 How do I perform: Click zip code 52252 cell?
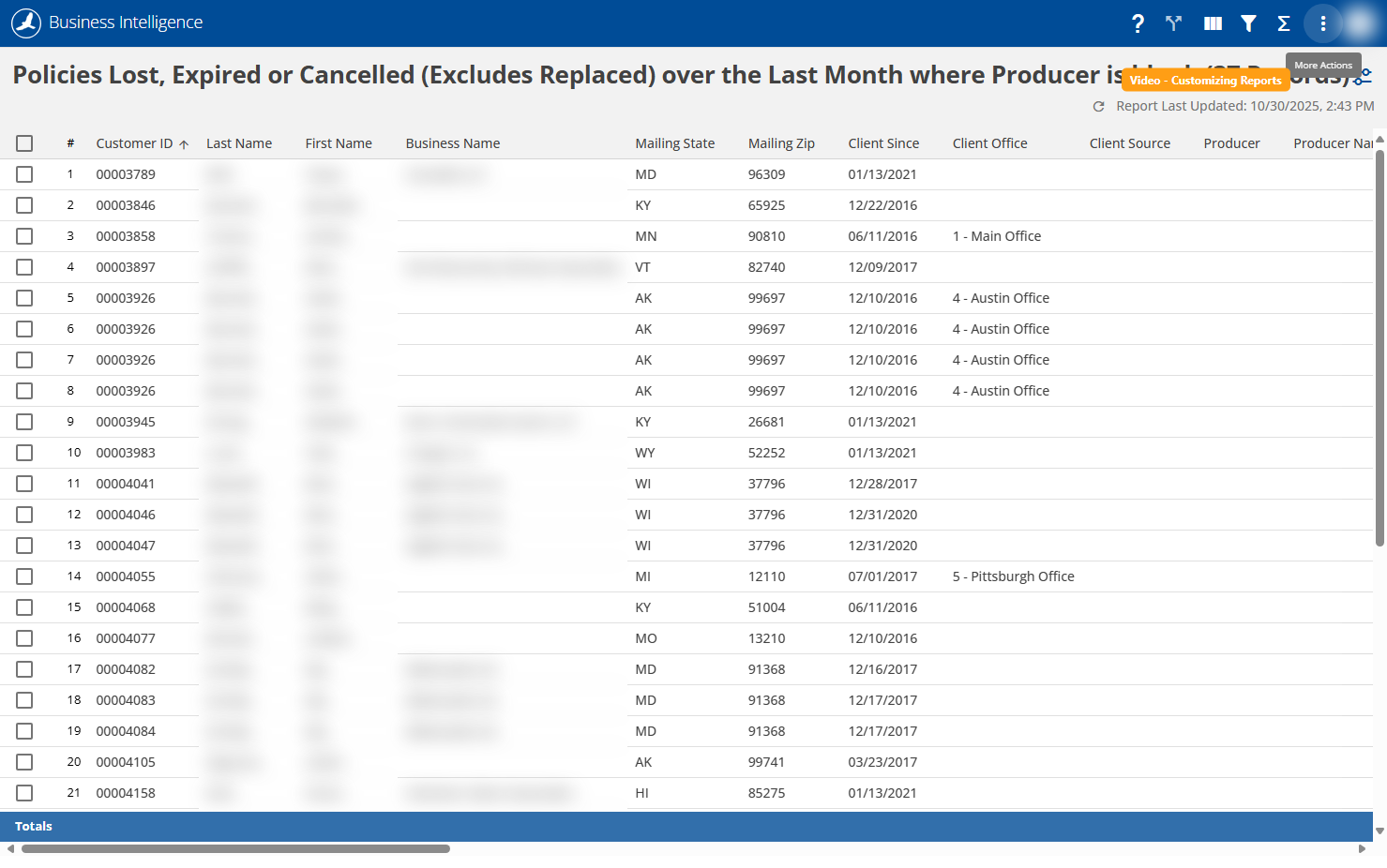(x=766, y=453)
